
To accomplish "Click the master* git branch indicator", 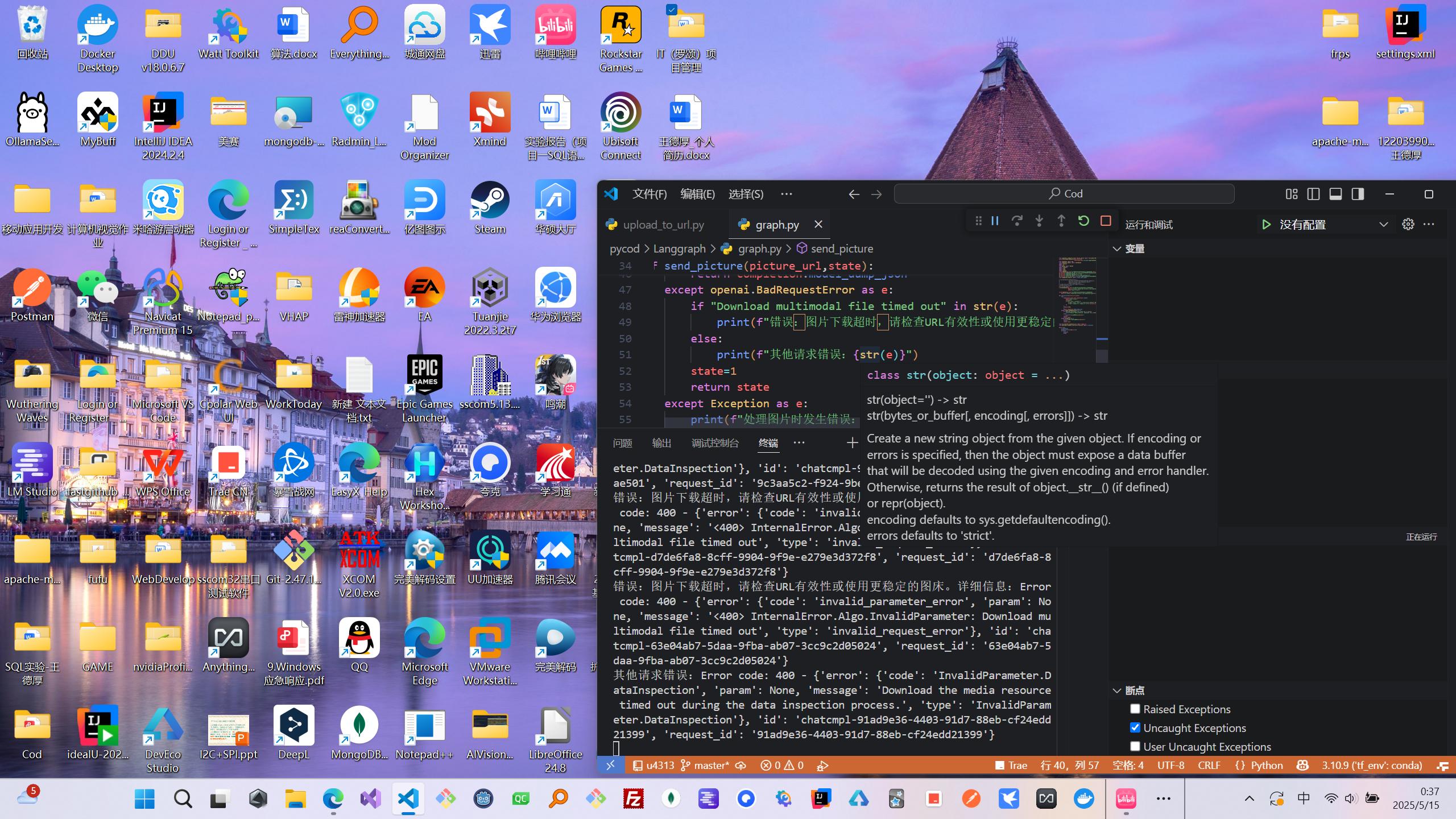I will click(x=705, y=766).
